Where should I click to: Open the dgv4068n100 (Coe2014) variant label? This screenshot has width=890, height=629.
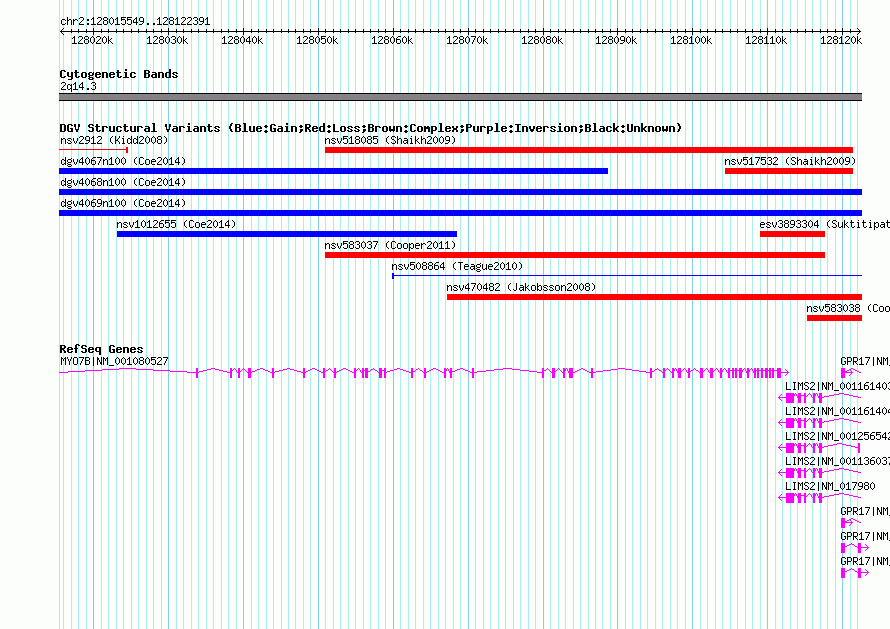[123, 182]
